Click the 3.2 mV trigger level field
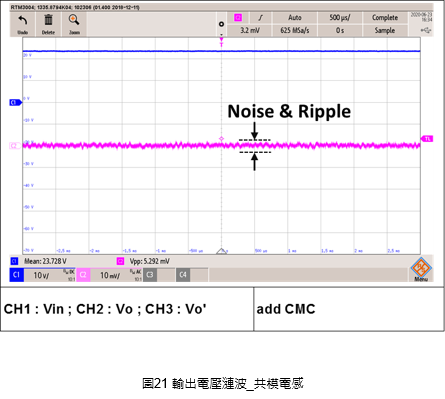Viewport: 445px width, 399px height. point(250,30)
